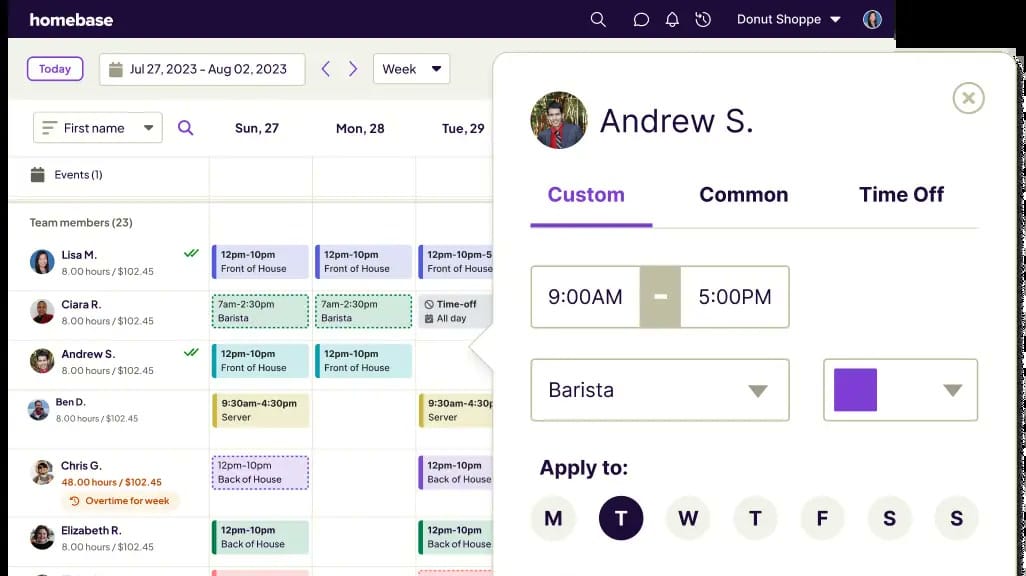
Task: Open the notifications bell icon
Action: coord(672,20)
